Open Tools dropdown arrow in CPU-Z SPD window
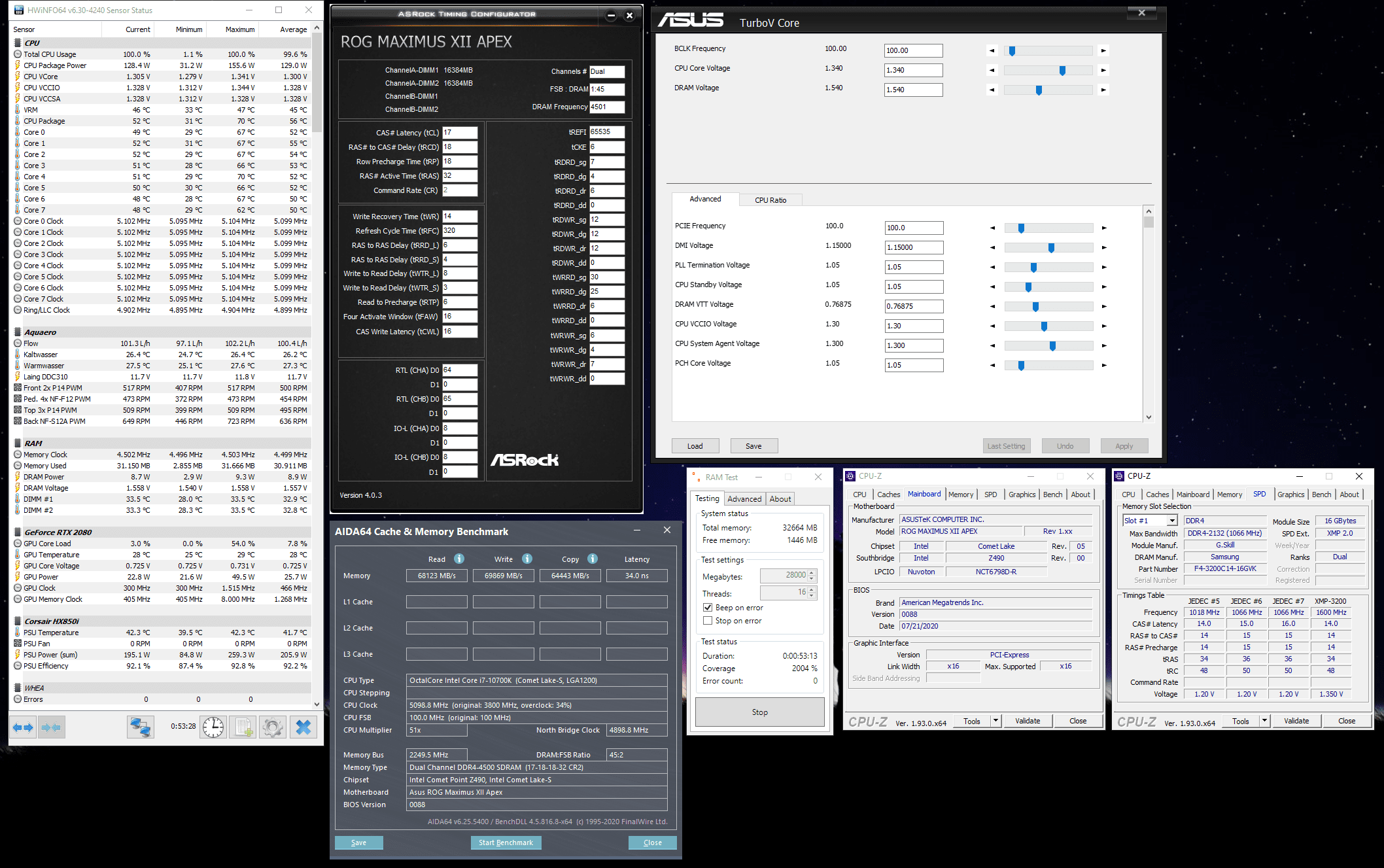The image size is (1384, 868). 1264,721
